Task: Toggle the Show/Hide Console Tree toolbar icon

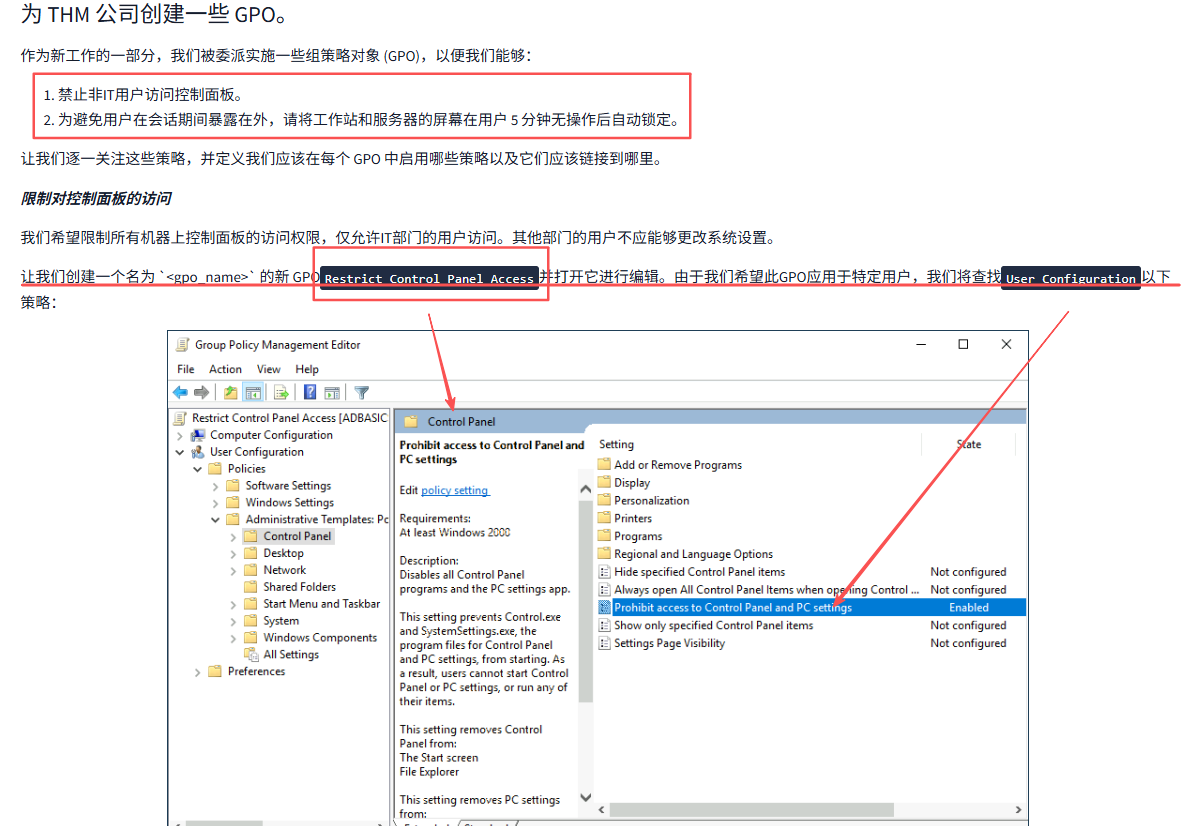Action: tap(253, 393)
